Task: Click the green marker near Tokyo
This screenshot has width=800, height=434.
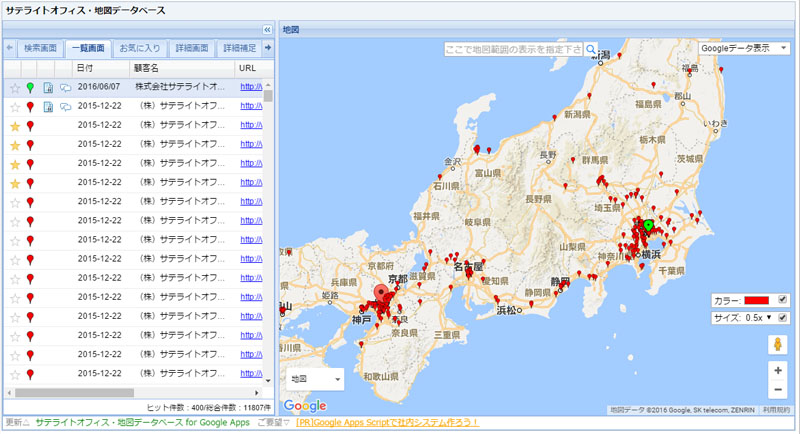Action: (648, 225)
